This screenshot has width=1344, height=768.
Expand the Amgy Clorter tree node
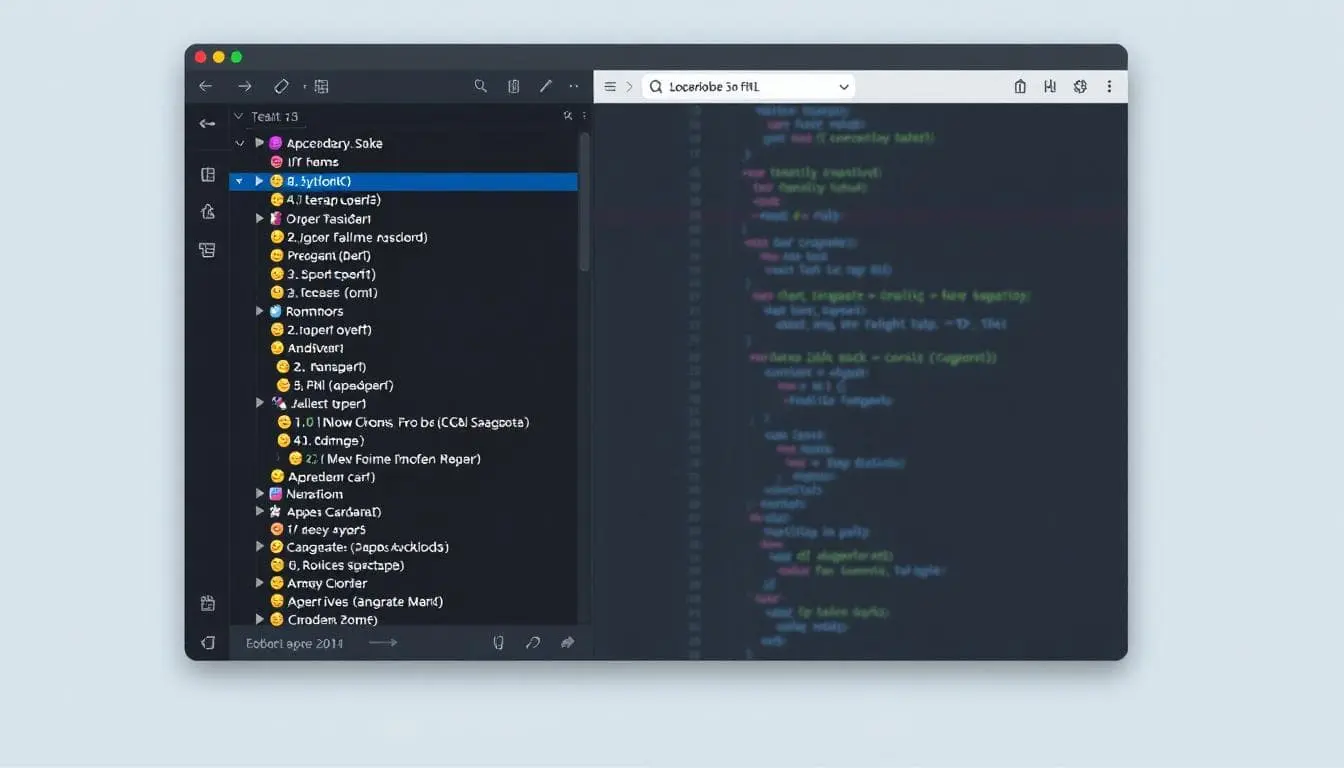point(259,583)
